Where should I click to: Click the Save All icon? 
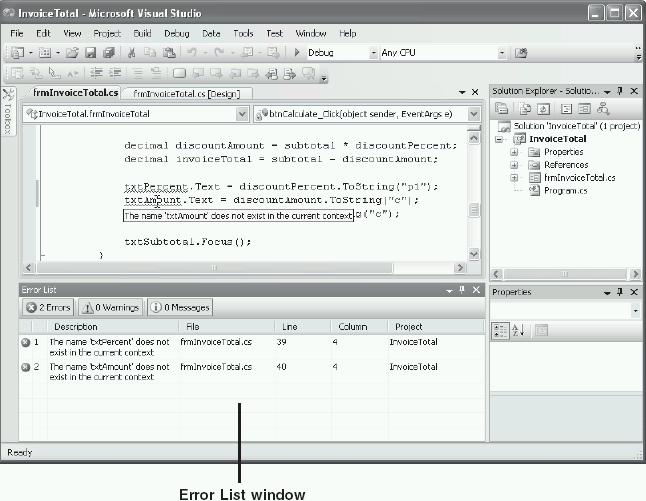(109, 53)
